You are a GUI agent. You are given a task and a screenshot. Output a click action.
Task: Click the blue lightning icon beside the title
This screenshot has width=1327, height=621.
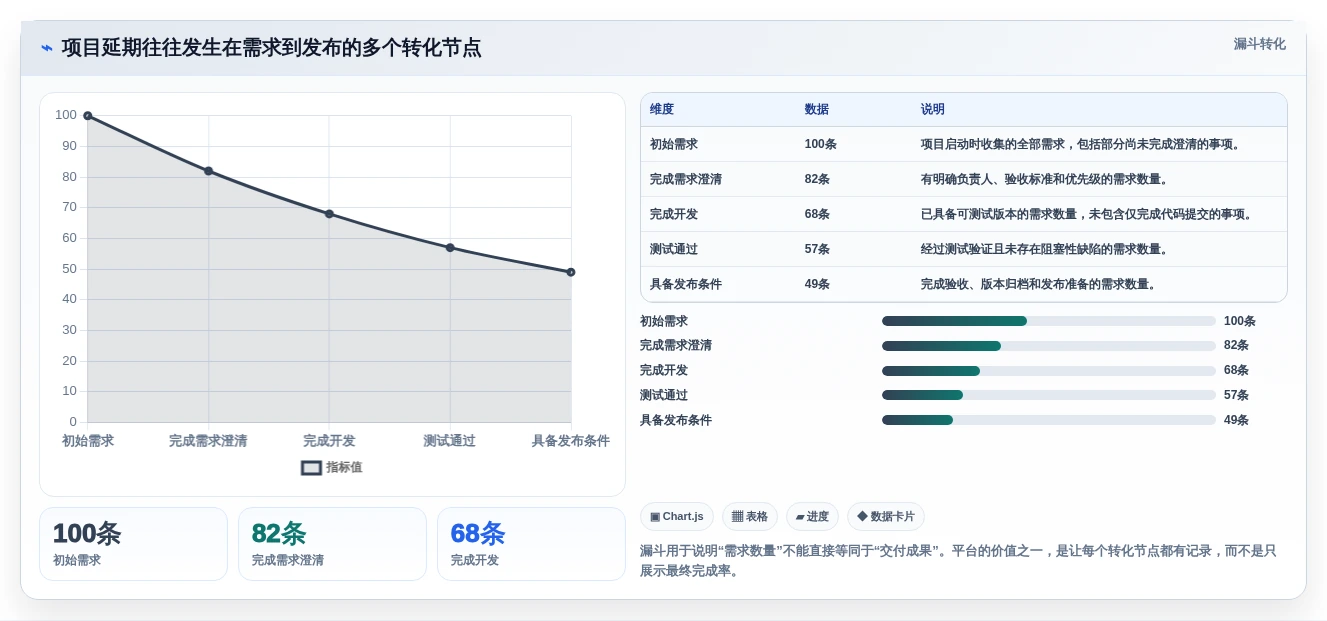[46, 48]
